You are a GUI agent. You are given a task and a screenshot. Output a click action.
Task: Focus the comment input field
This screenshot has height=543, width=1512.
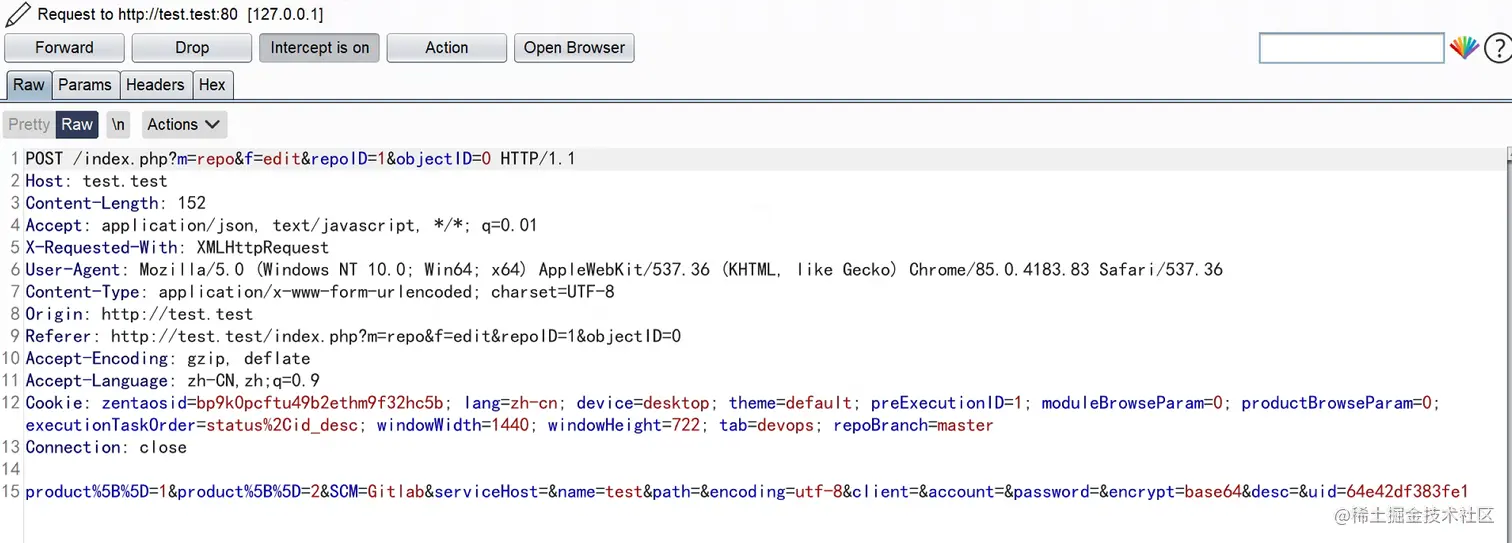1351,47
